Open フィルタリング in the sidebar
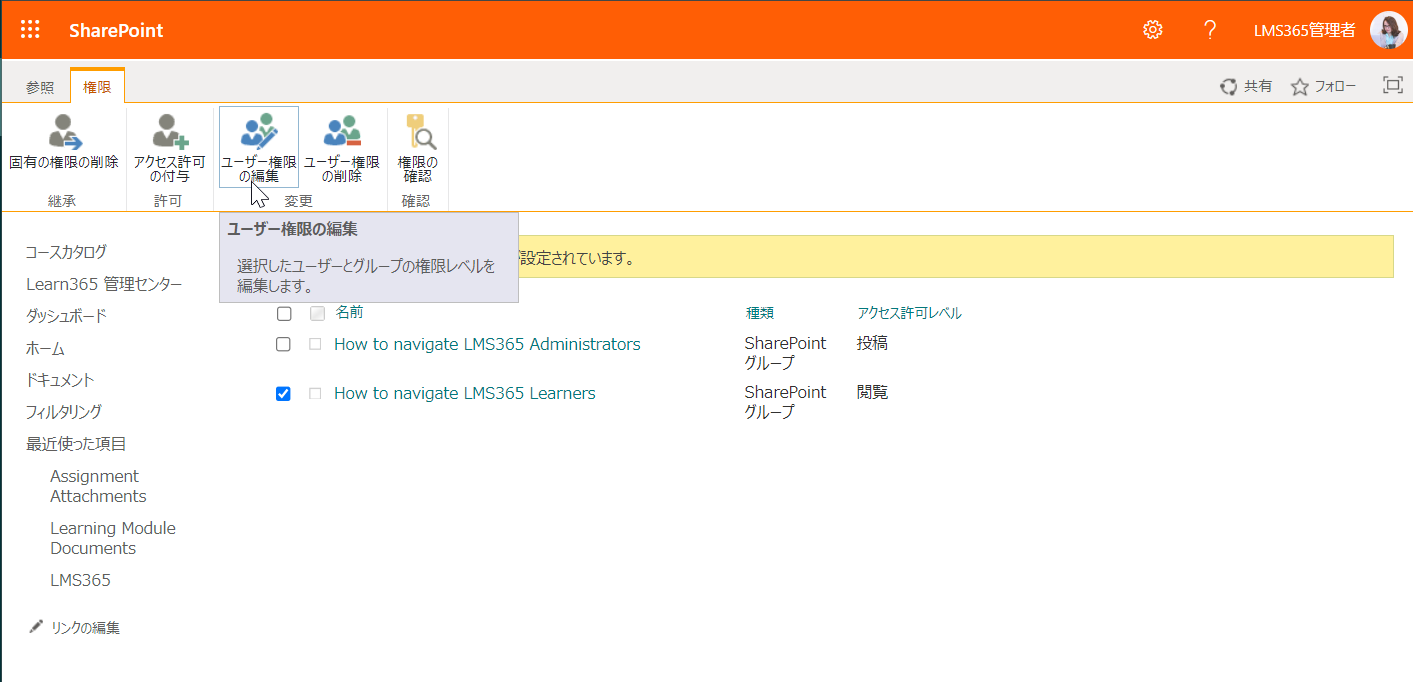1413x682 pixels. (x=64, y=412)
